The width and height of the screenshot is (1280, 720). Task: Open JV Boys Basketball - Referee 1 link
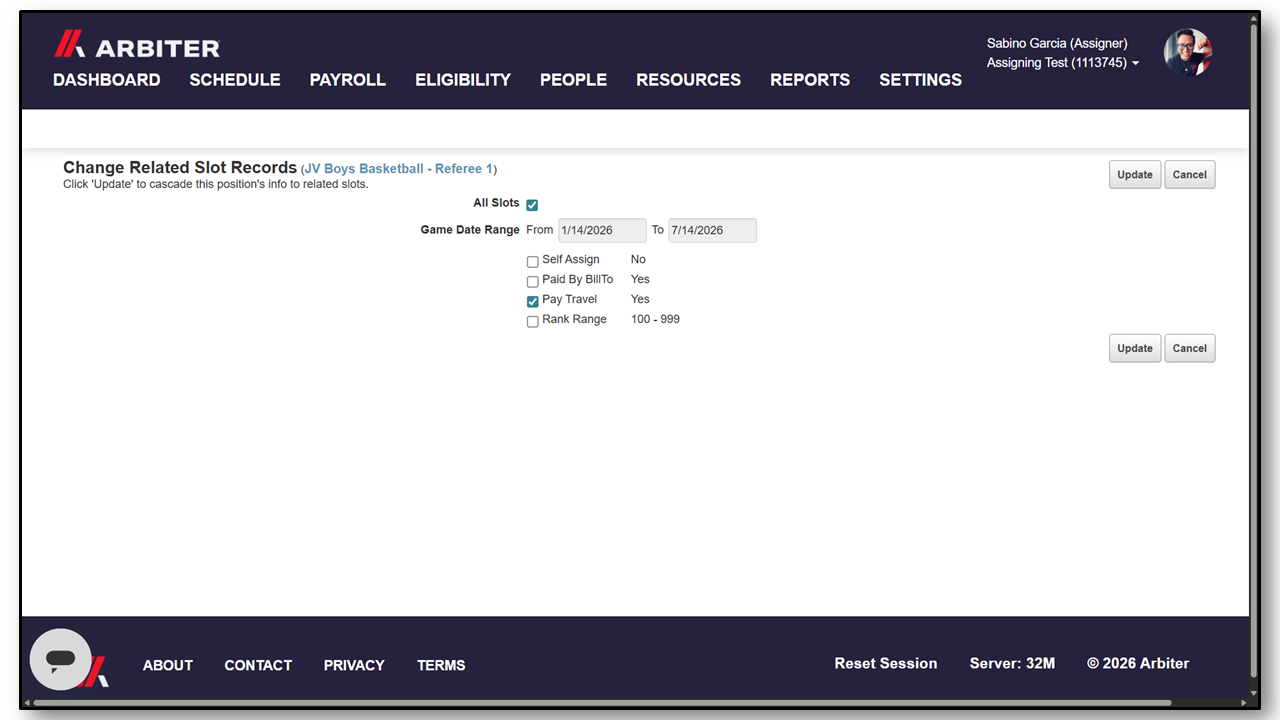pyautogui.click(x=398, y=169)
